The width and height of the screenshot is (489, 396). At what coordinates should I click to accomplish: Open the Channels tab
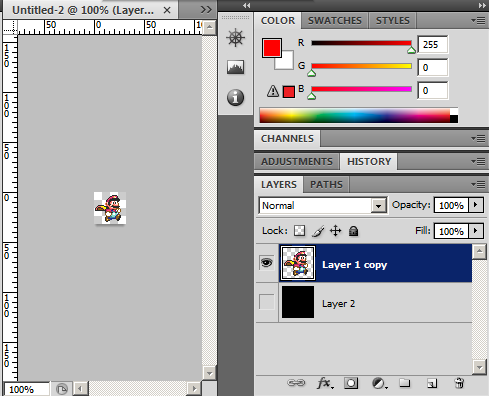[287, 139]
